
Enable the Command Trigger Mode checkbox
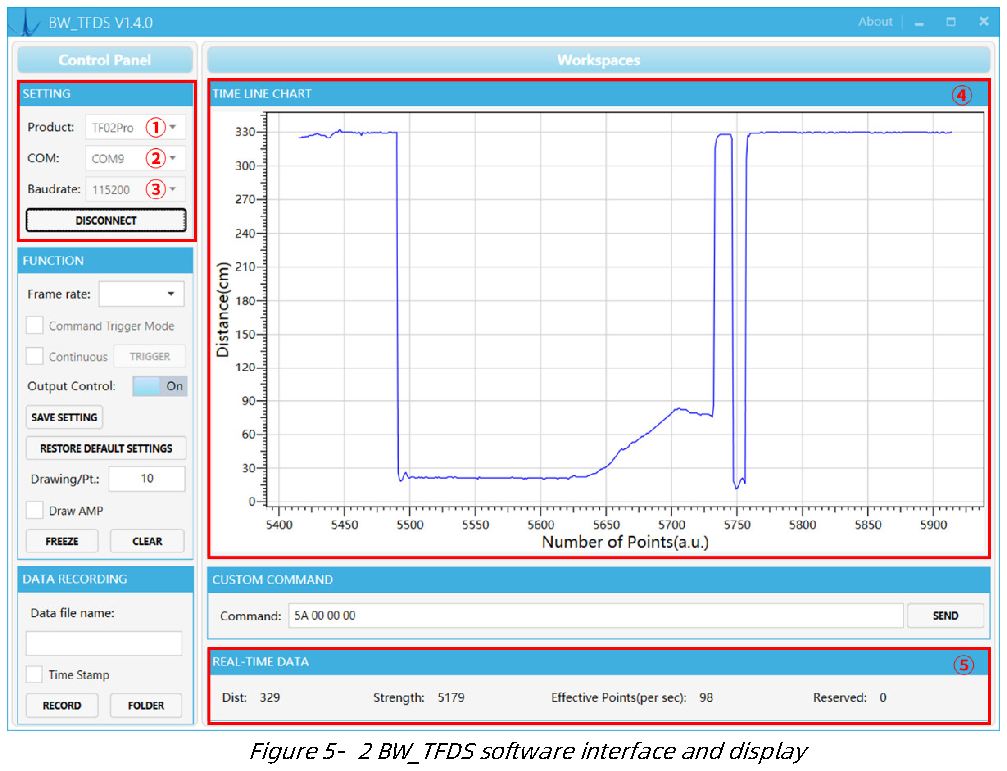pyautogui.click(x=35, y=325)
